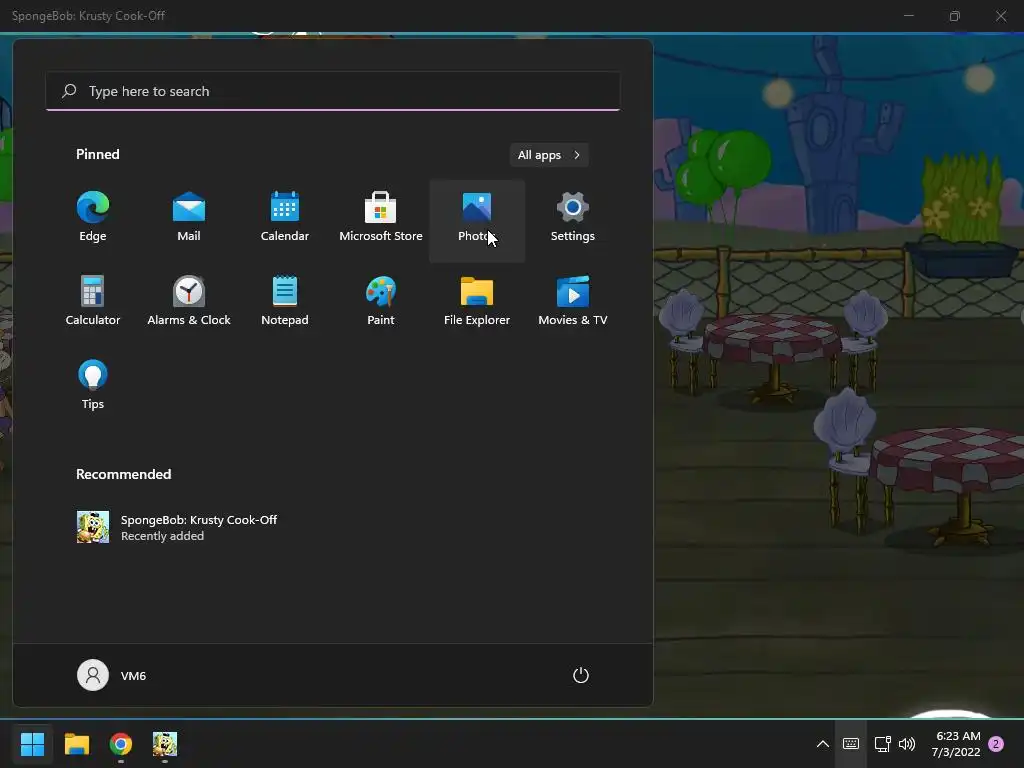Image resolution: width=1024 pixels, height=768 pixels.
Task: Open Microsoft Store from pinned apps
Action: pos(381,218)
